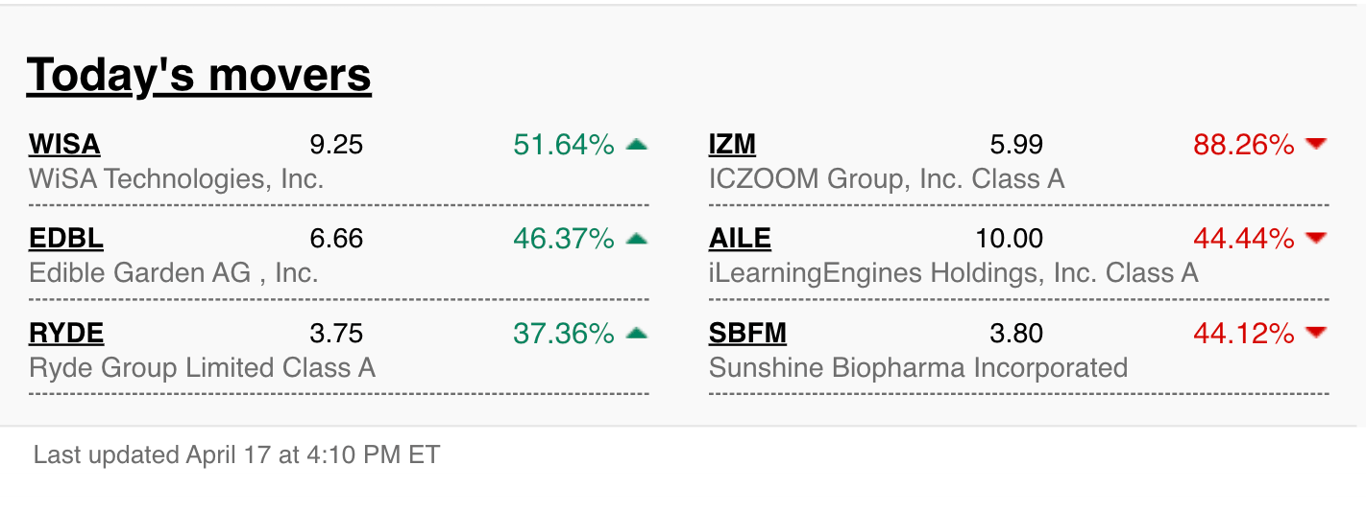Click Edible Garden AG, Inc. company name
The height and width of the screenshot is (512, 1366).
click(174, 273)
